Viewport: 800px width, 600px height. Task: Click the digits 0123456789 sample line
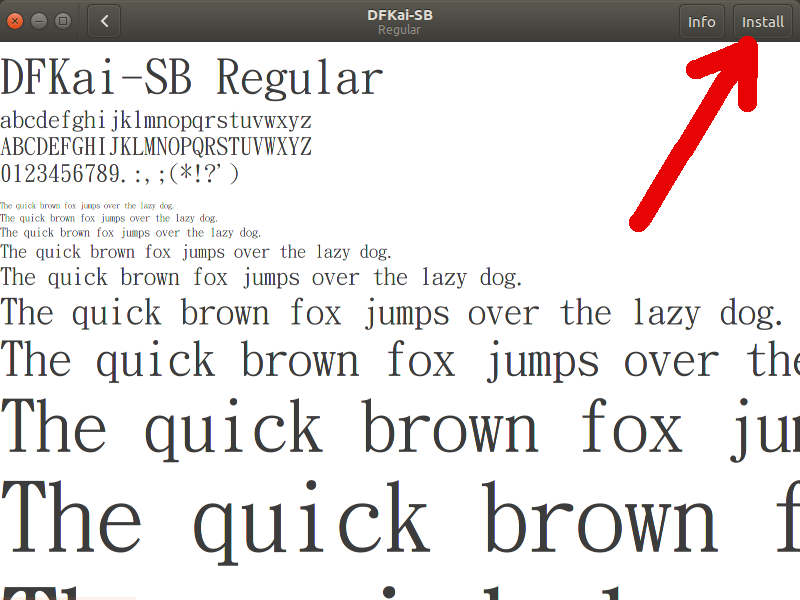(x=119, y=173)
